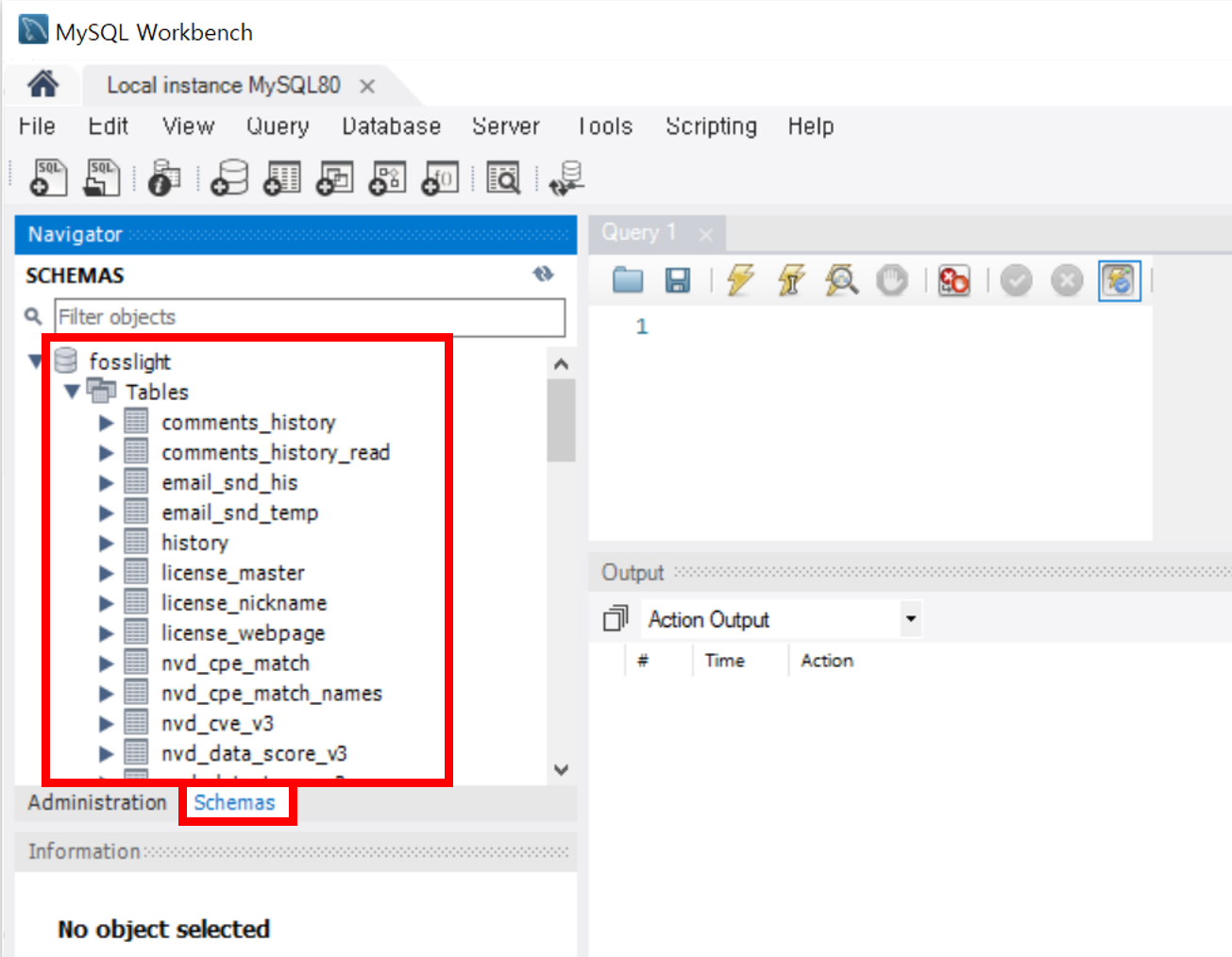Create a new function icon
The height and width of the screenshot is (957, 1232).
(x=440, y=177)
